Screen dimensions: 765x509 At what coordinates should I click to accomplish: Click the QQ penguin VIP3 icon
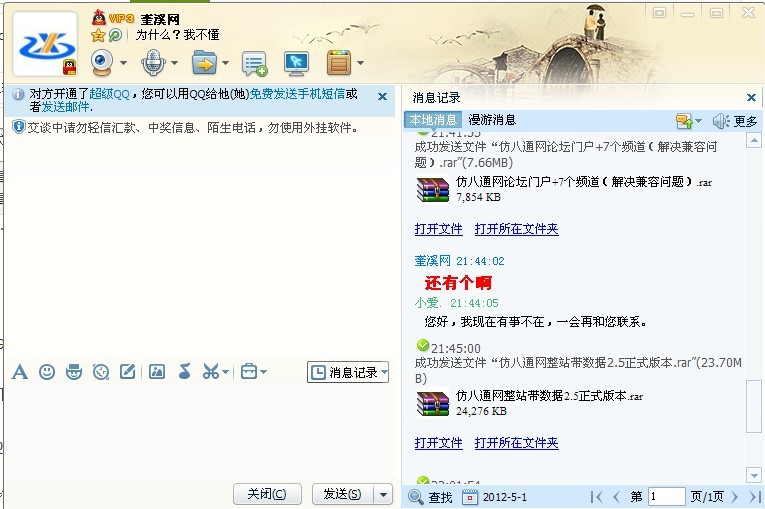click(99, 18)
